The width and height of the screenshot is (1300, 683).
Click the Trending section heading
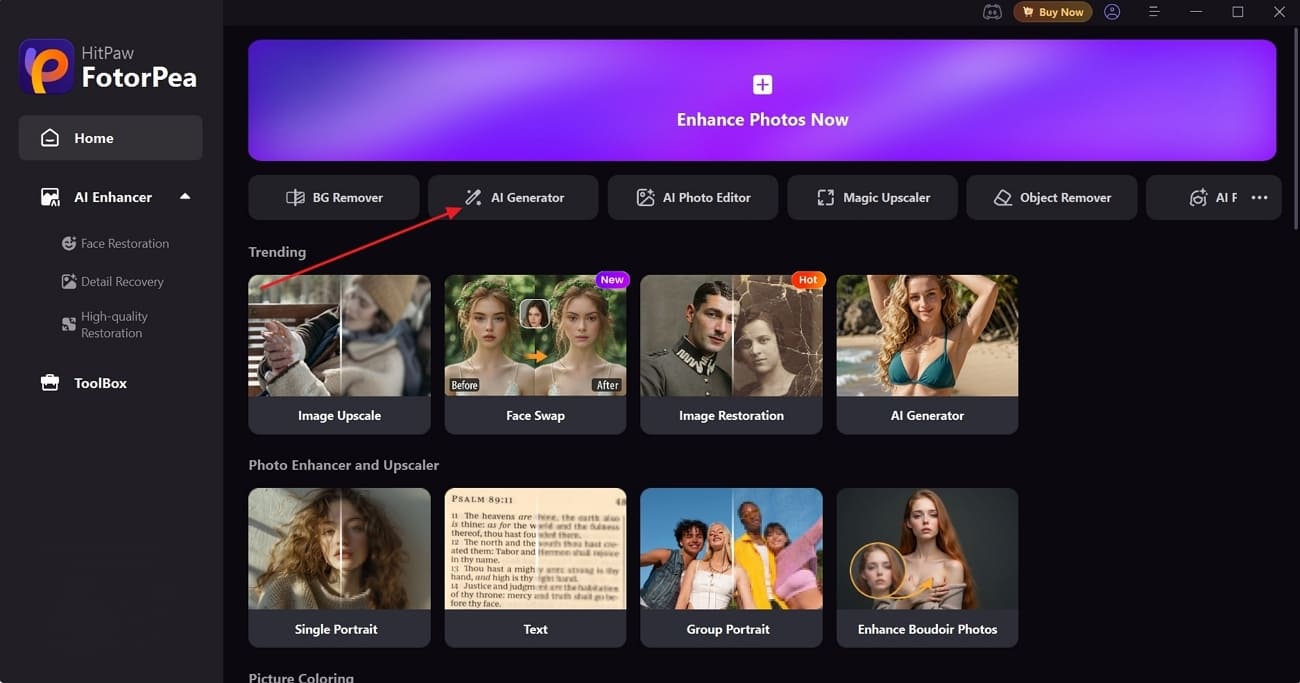[x=277, y=252]
